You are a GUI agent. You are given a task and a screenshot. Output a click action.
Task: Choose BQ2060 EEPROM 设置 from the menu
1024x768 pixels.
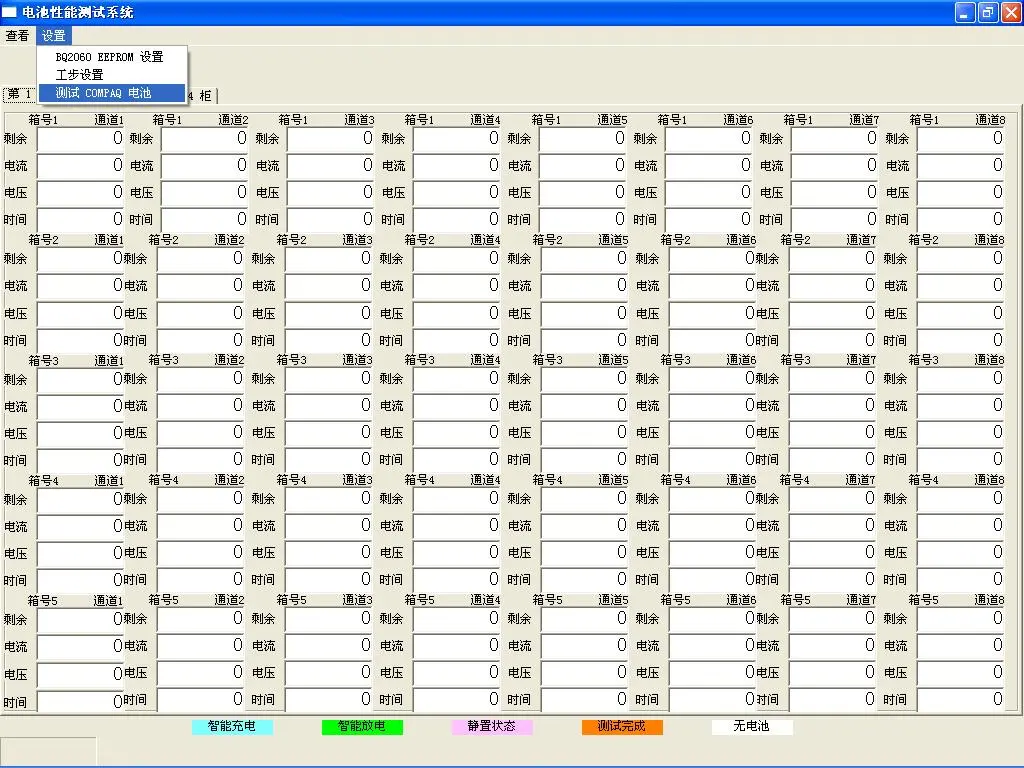pos(110,57)
